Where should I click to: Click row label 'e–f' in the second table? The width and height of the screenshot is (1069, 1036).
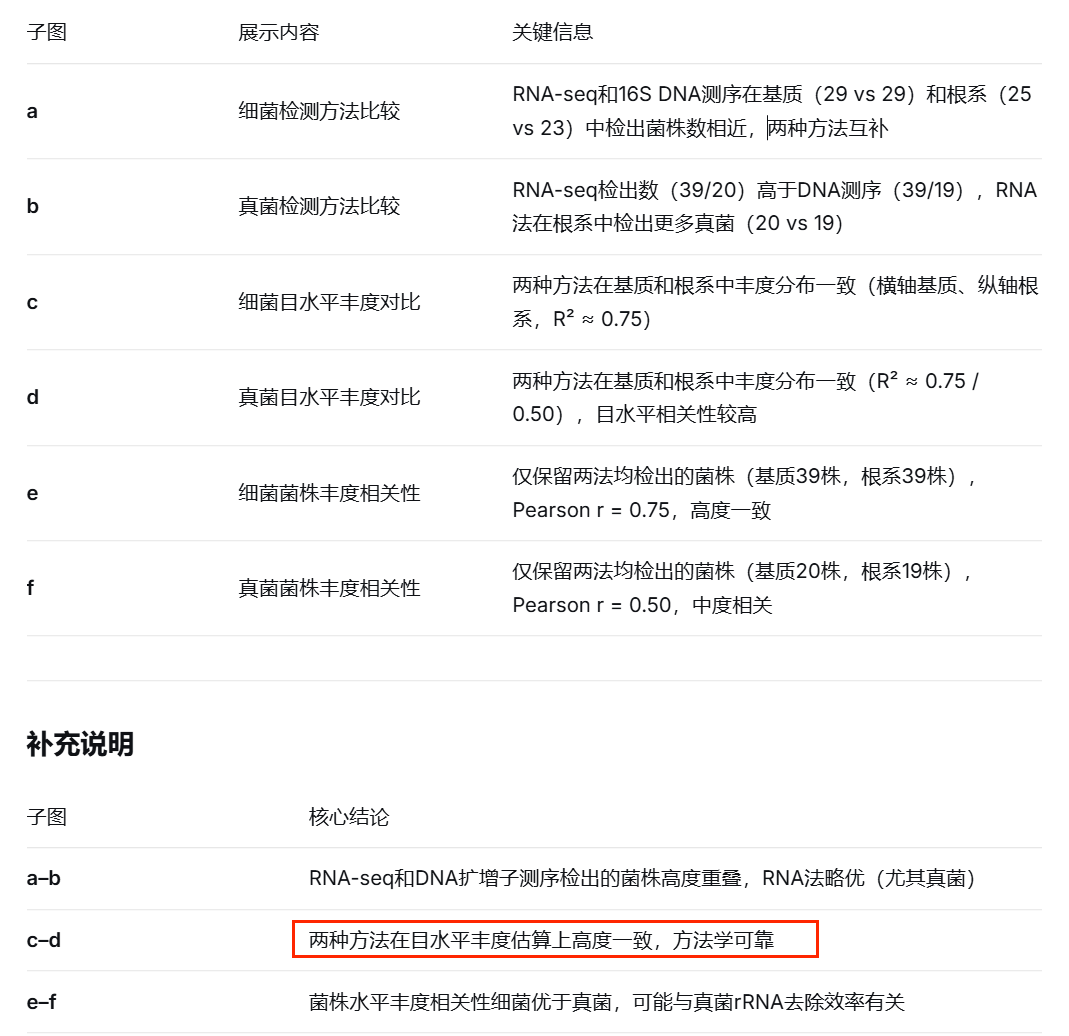(42, 1002)
